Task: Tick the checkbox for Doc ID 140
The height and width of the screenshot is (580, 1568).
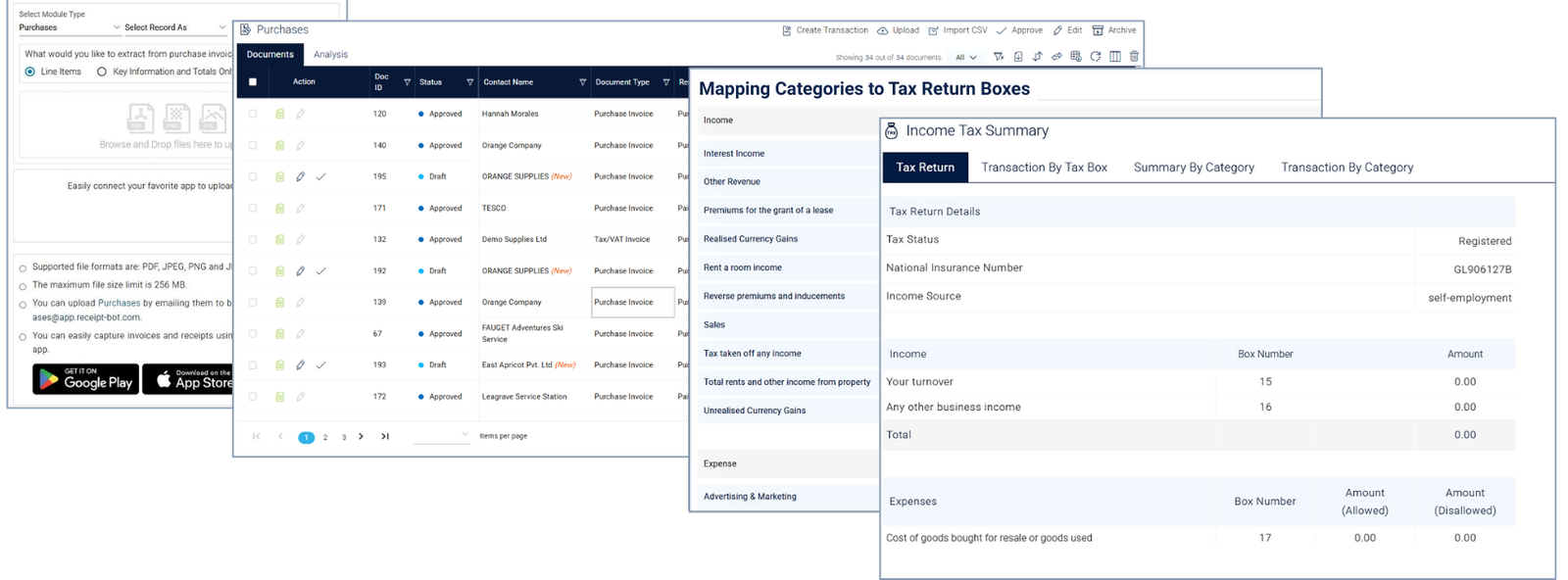Action: (x=253, y=145)
